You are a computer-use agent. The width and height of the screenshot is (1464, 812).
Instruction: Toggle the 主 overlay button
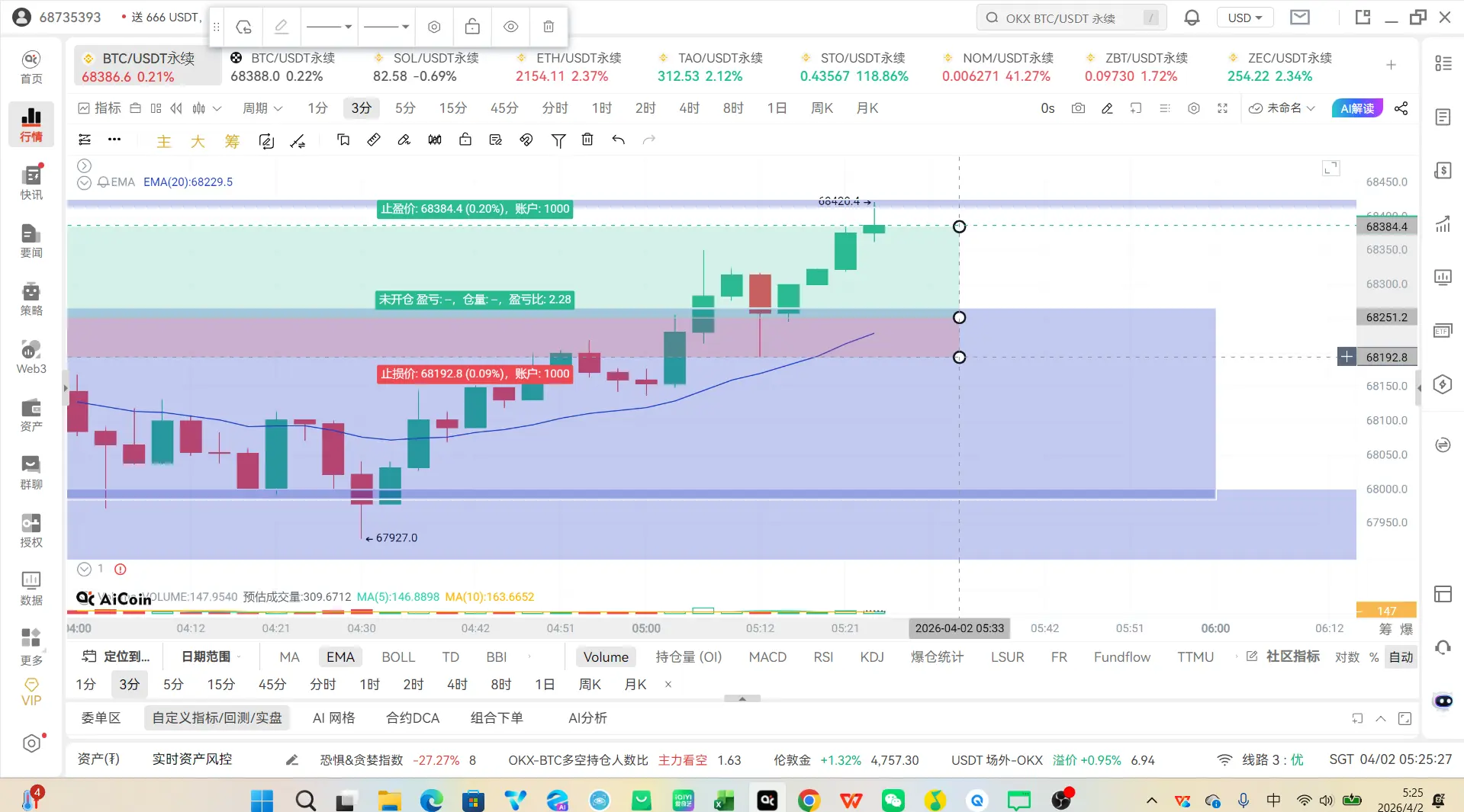point(164,141)
